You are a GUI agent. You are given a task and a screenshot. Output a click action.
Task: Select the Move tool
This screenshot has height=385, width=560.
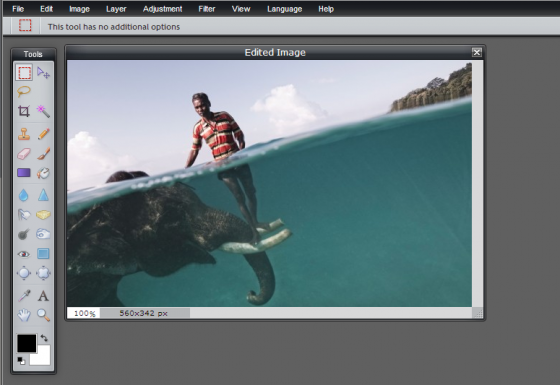(x=43, y=72)
